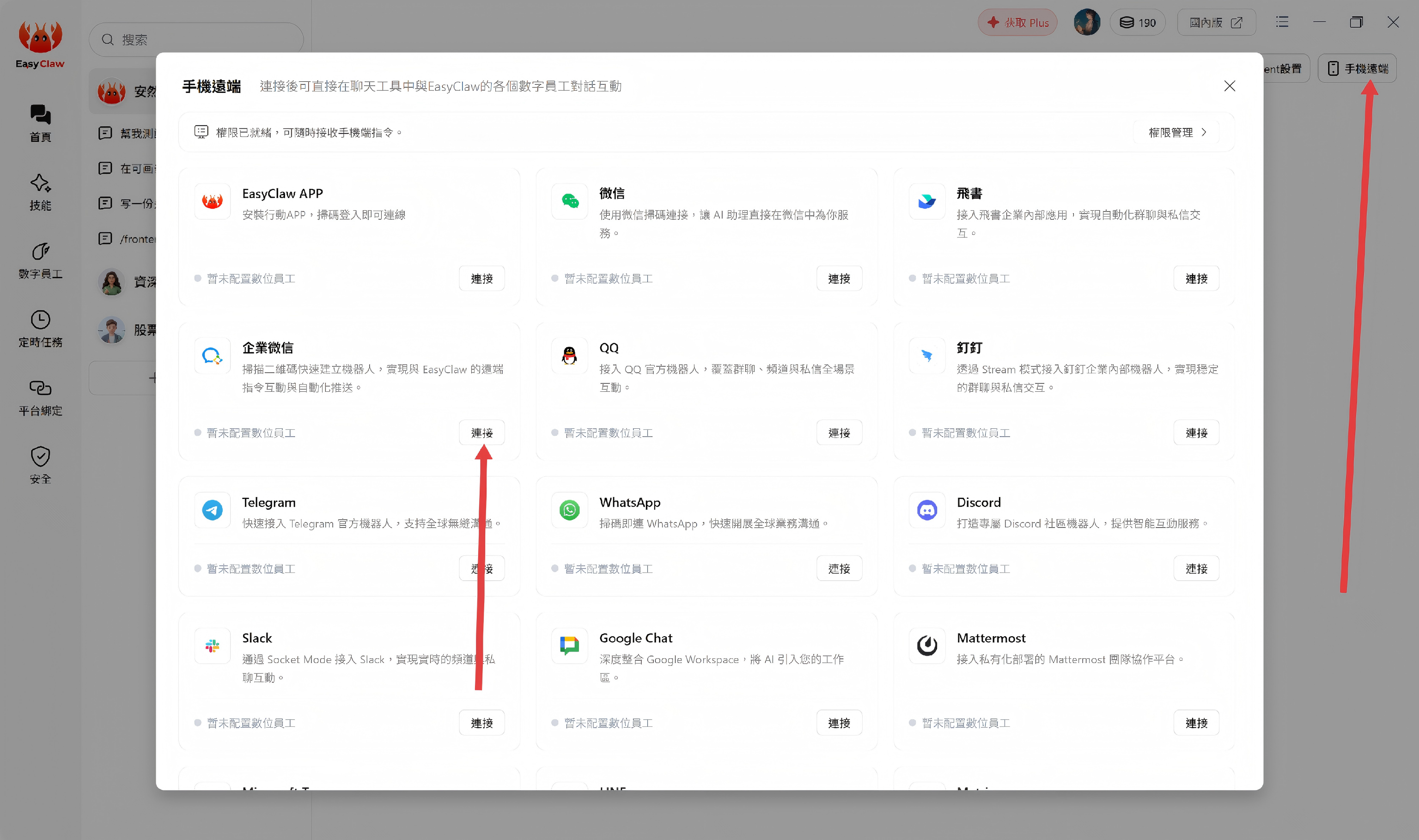Select the 在可画 chat entry
This screenshot has height=840, width=1419.
[x=128, y=169]
